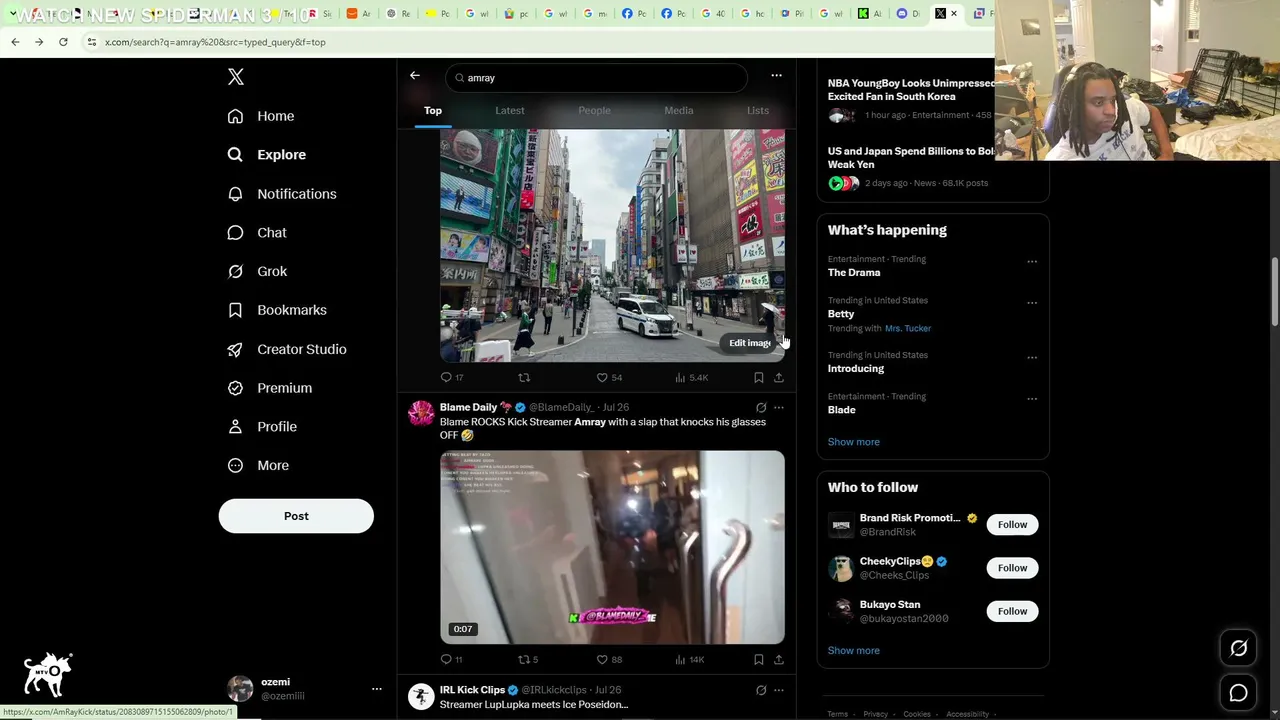This screenshot has height=720, width=1280.
Task: Switch to the Lists tab
Action: (758, 111)
